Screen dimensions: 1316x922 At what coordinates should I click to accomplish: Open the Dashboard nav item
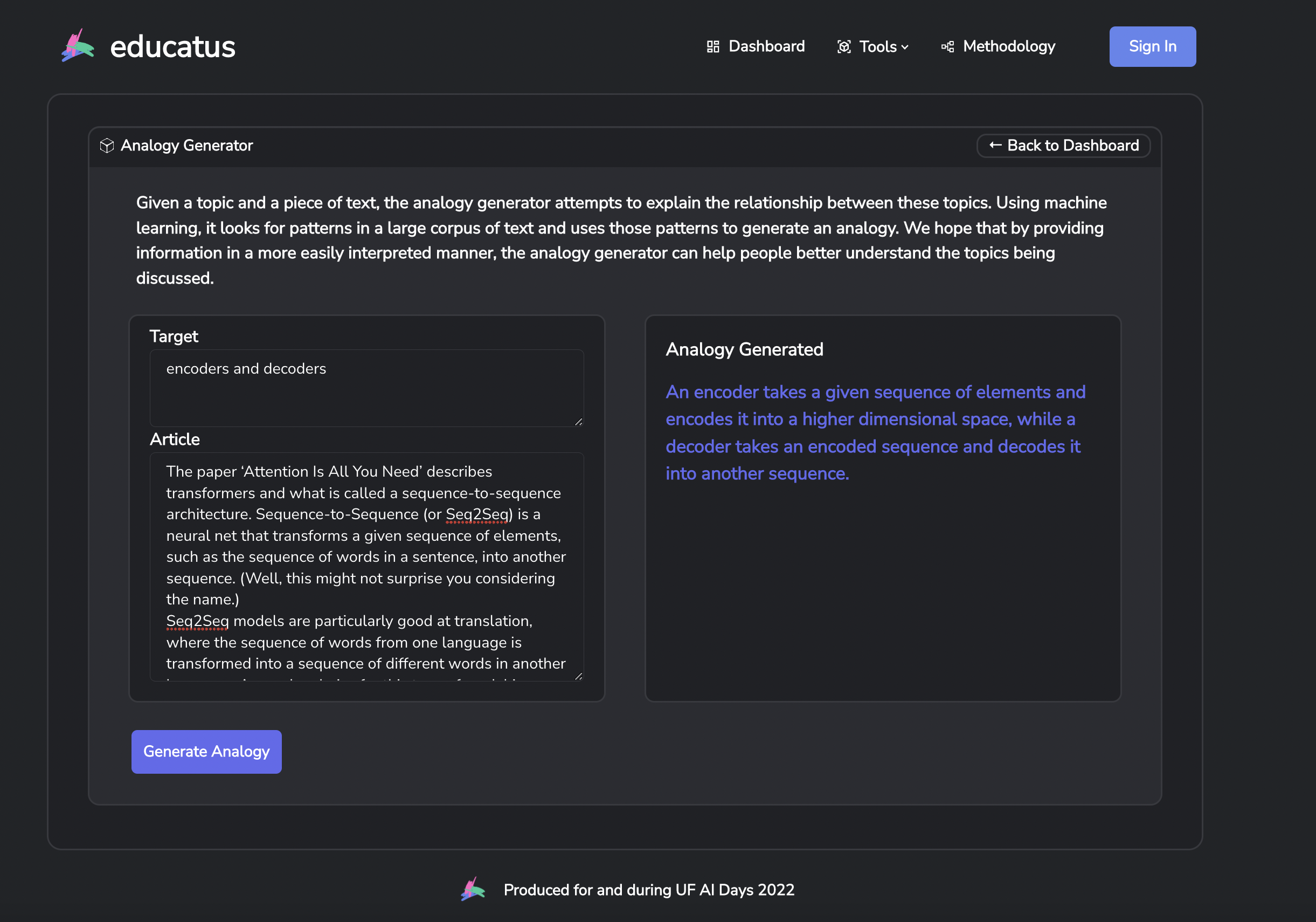(x=766, y=46)
